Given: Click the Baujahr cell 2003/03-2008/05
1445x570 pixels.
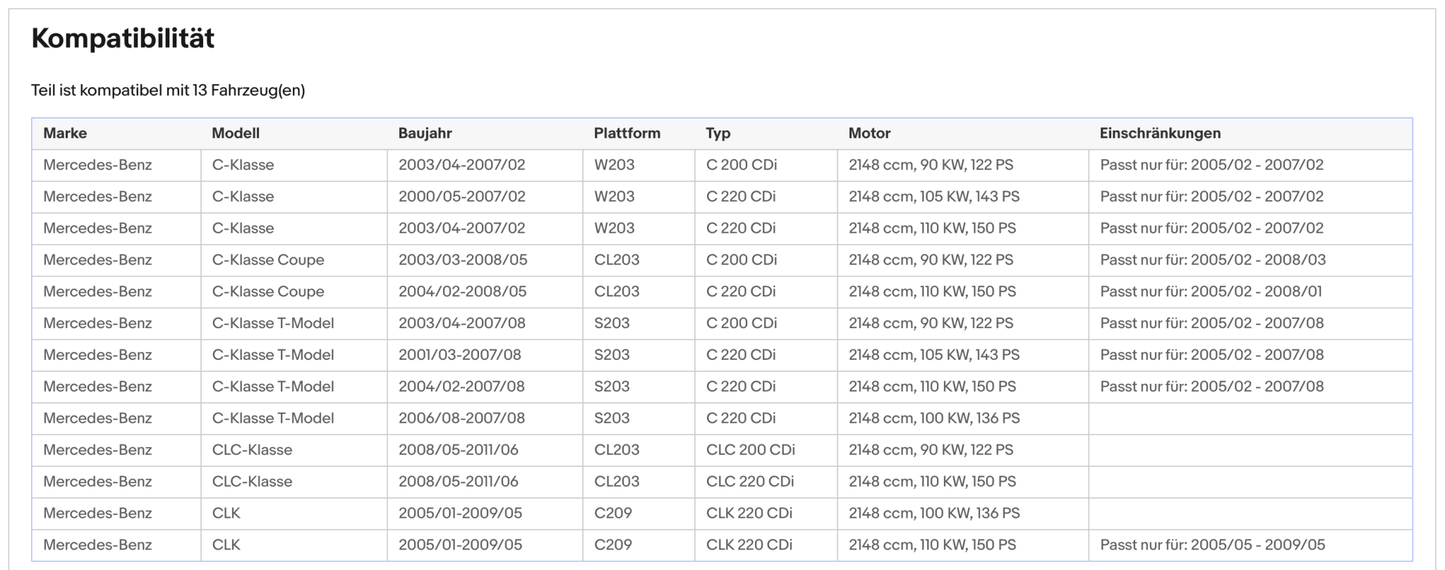Looking at the screenshot, I should click(x=462, y=260).
